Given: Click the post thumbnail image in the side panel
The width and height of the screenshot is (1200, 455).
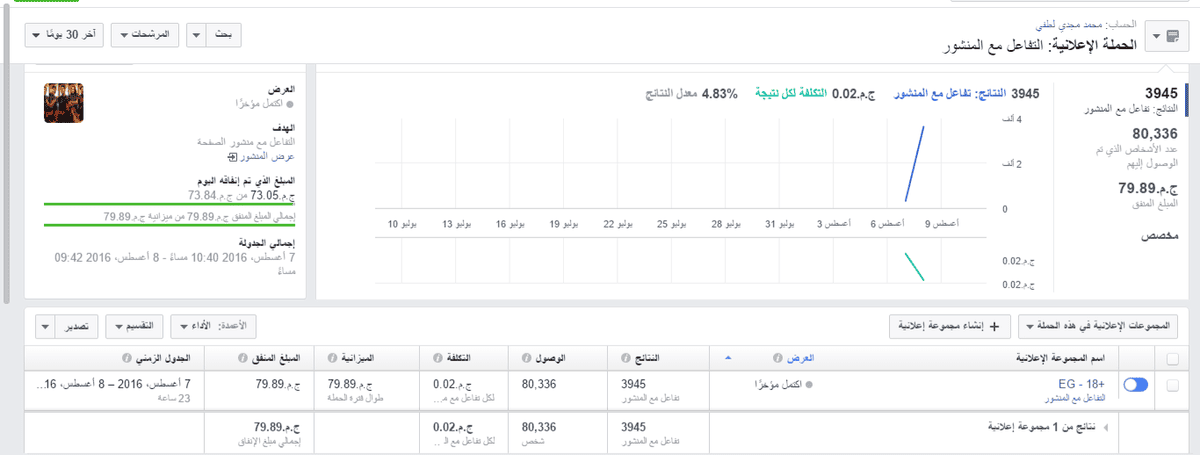Looking at the screenshot, I should [62, 103].
